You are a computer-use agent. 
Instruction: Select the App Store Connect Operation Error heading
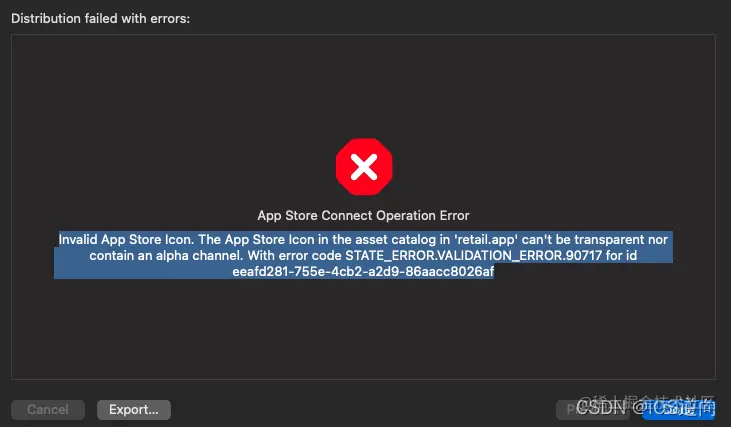[363, 216]
